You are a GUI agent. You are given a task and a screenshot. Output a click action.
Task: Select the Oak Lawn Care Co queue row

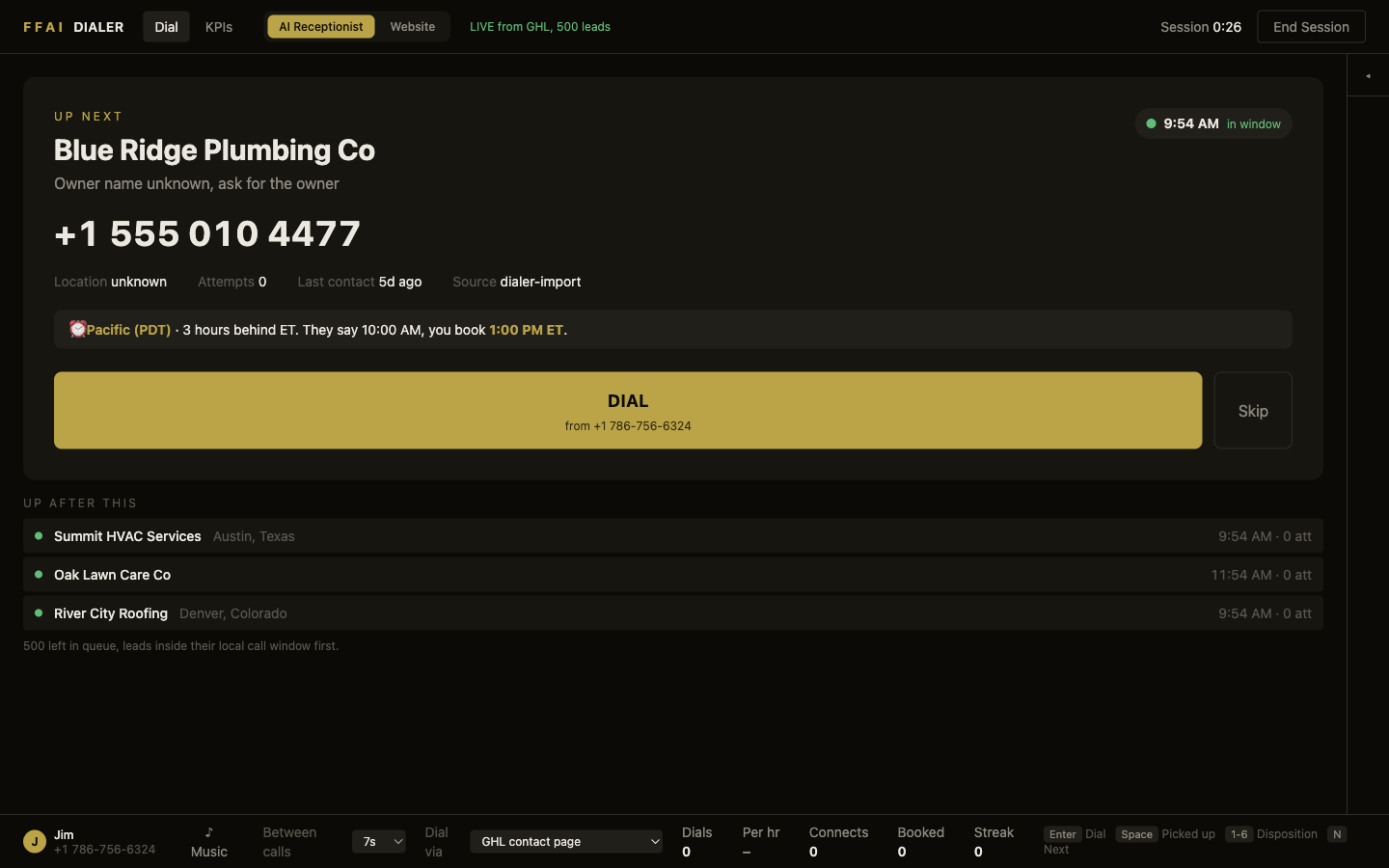pos(673,575)
